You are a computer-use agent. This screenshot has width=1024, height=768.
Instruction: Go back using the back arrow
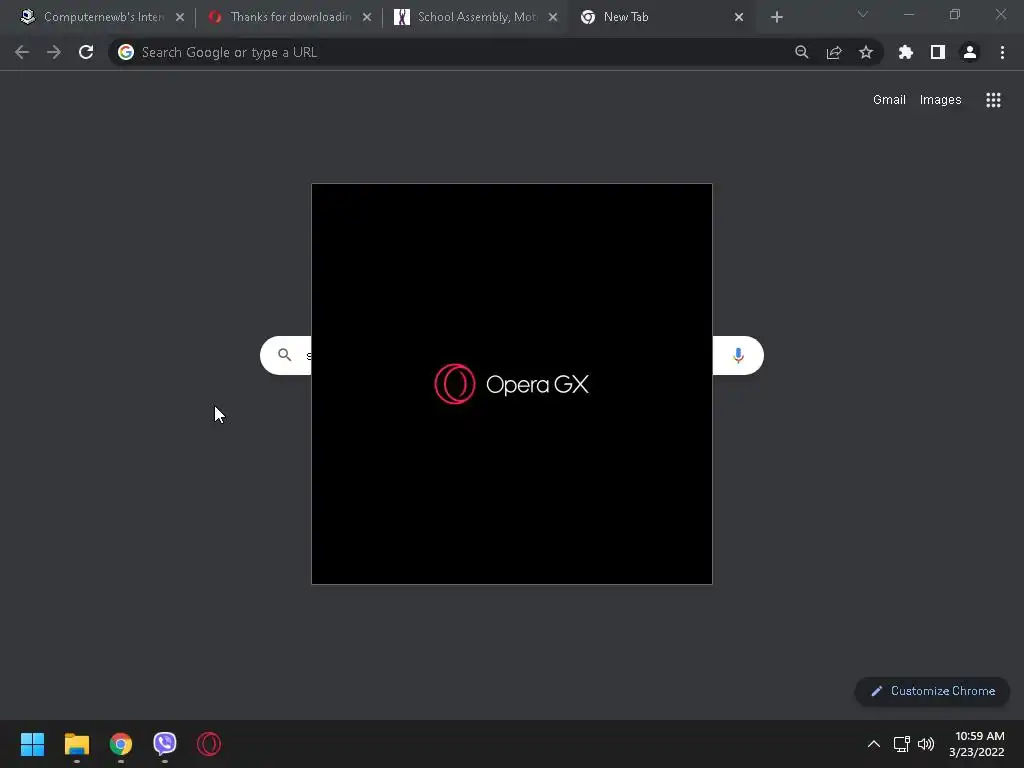point(22,52)
